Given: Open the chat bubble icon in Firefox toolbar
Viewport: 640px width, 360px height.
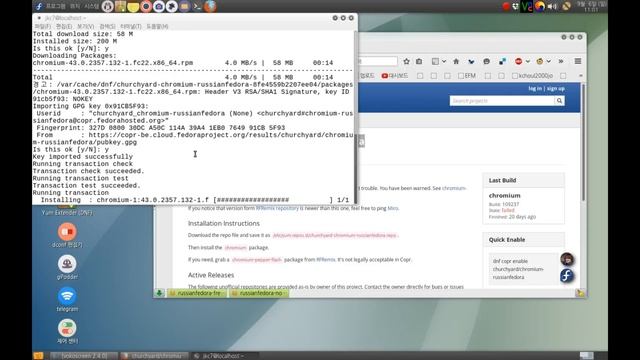Looking at the screenshot, I should (487, 61).
